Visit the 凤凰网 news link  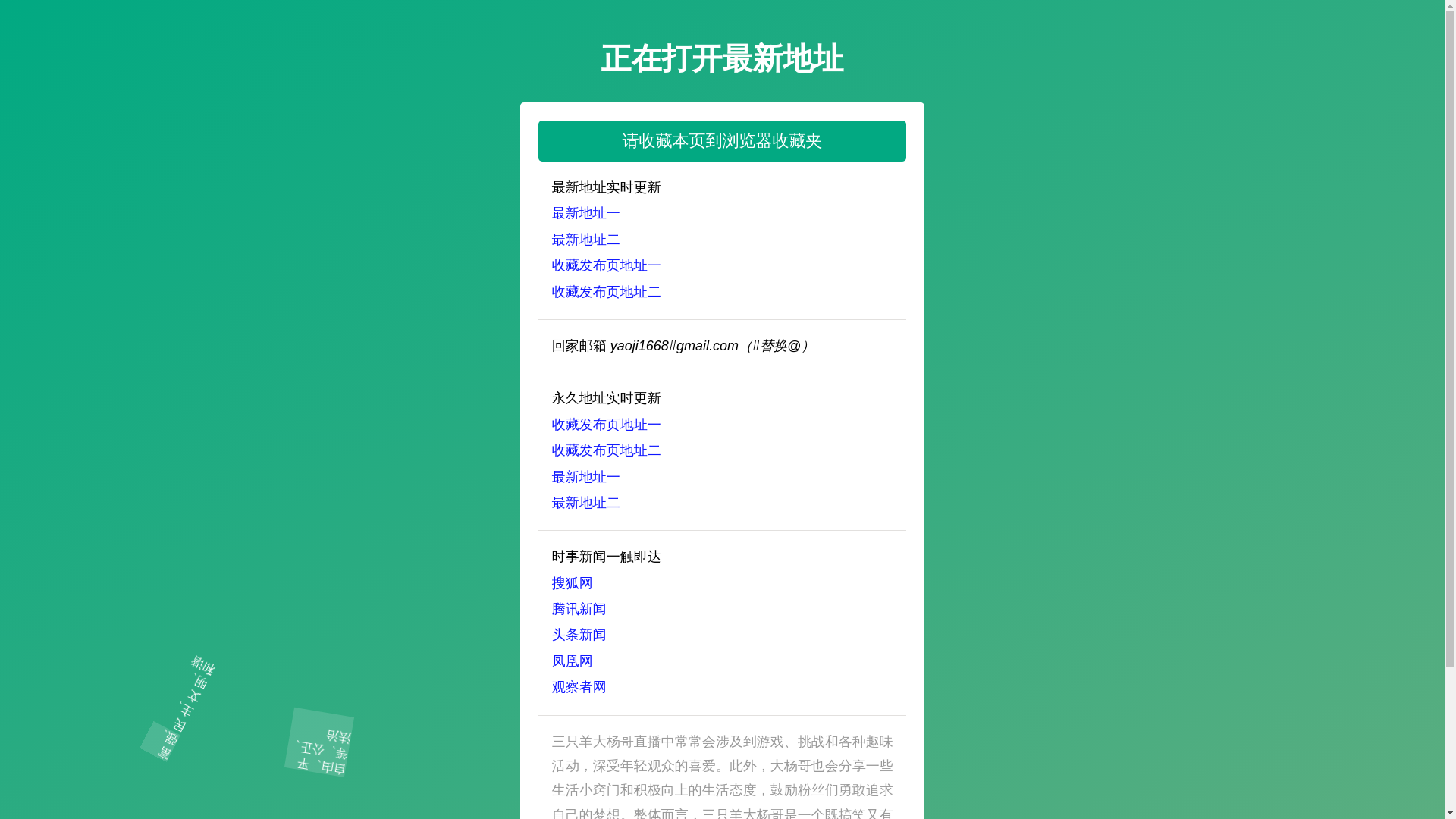tap(572, 661)
